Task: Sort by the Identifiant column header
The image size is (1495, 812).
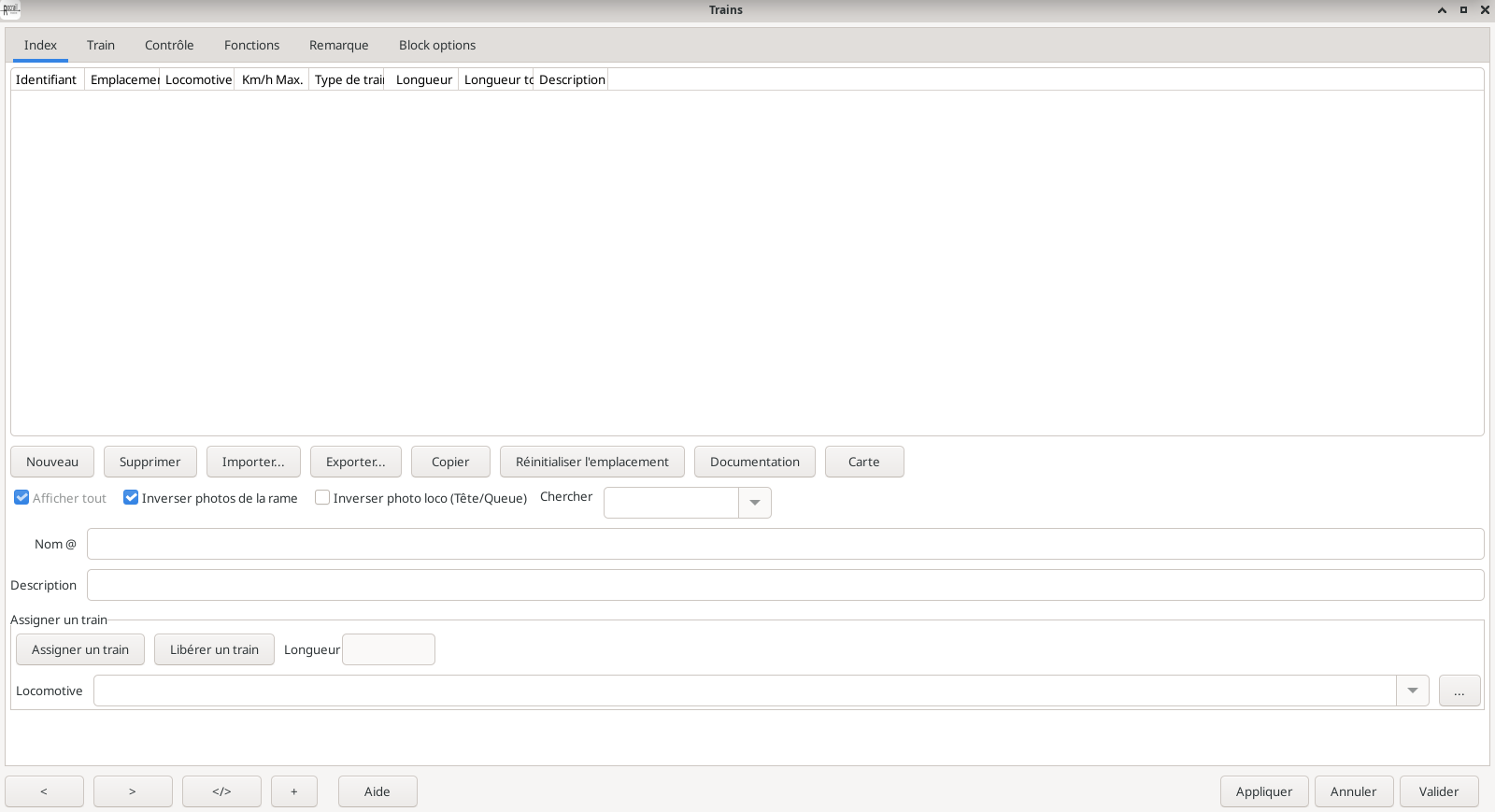Action: [47, 79]
